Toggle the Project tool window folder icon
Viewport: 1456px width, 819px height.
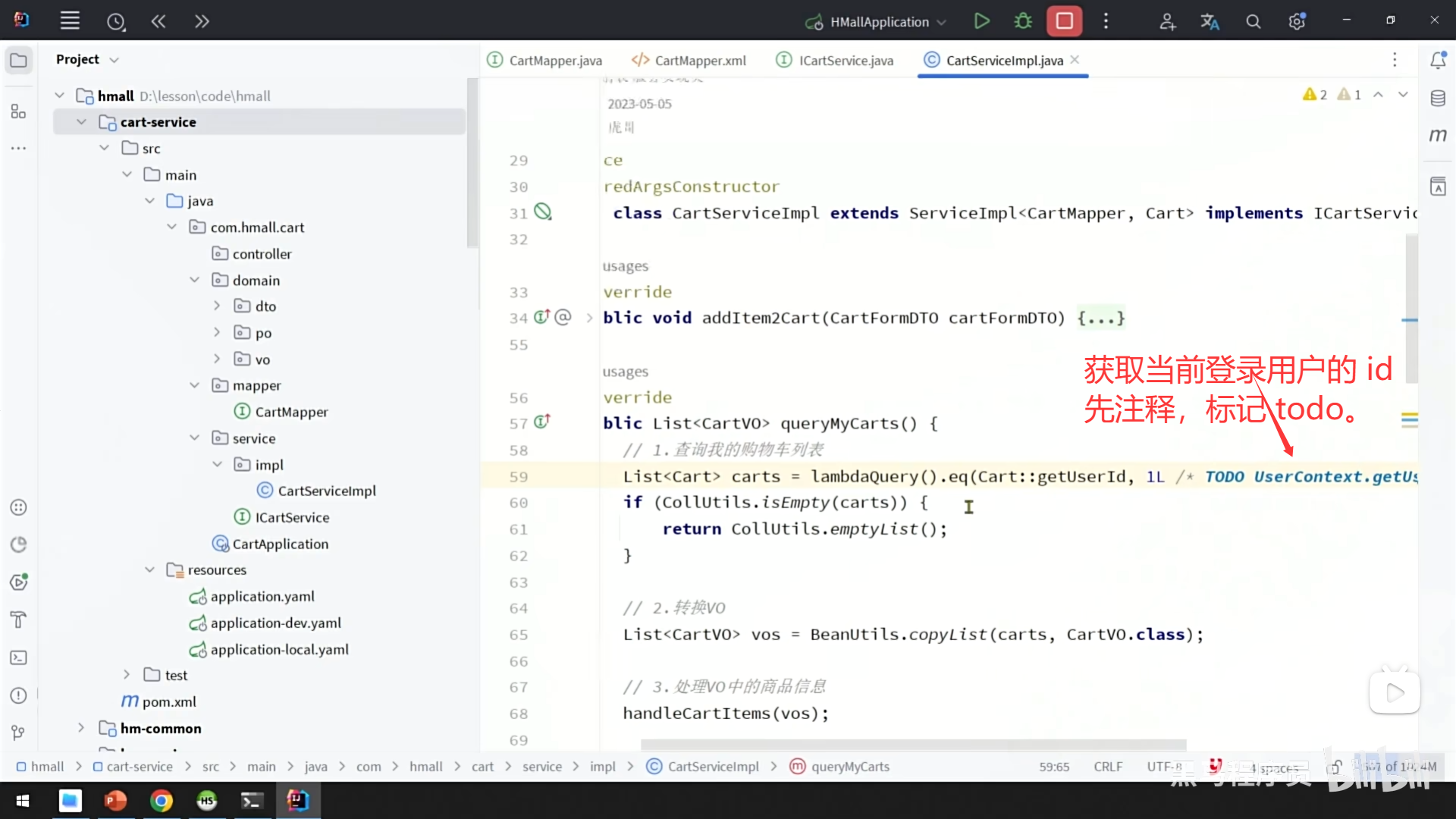point(19,60)
